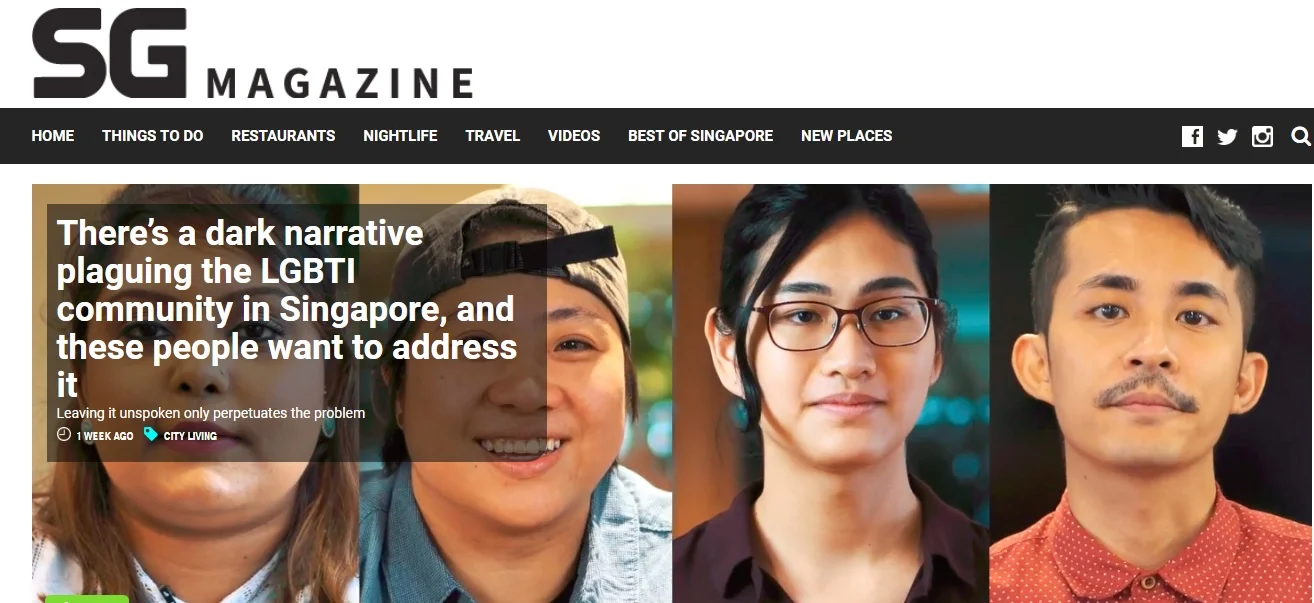Open the Nightlife menu item
The image size is (1314, 603).
tap(400, 136)
